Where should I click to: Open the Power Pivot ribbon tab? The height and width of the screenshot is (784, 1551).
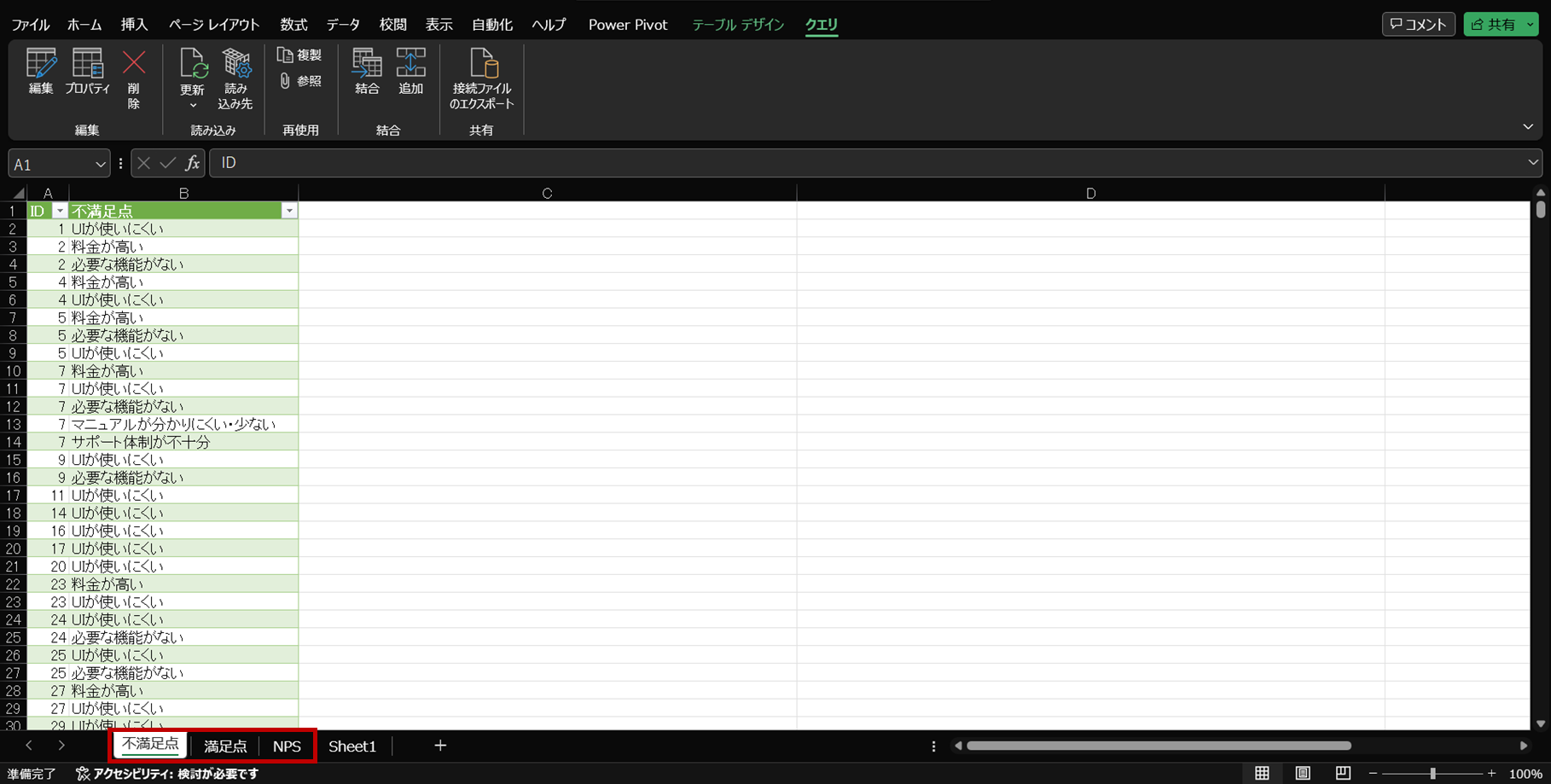(x=628, y=25)
